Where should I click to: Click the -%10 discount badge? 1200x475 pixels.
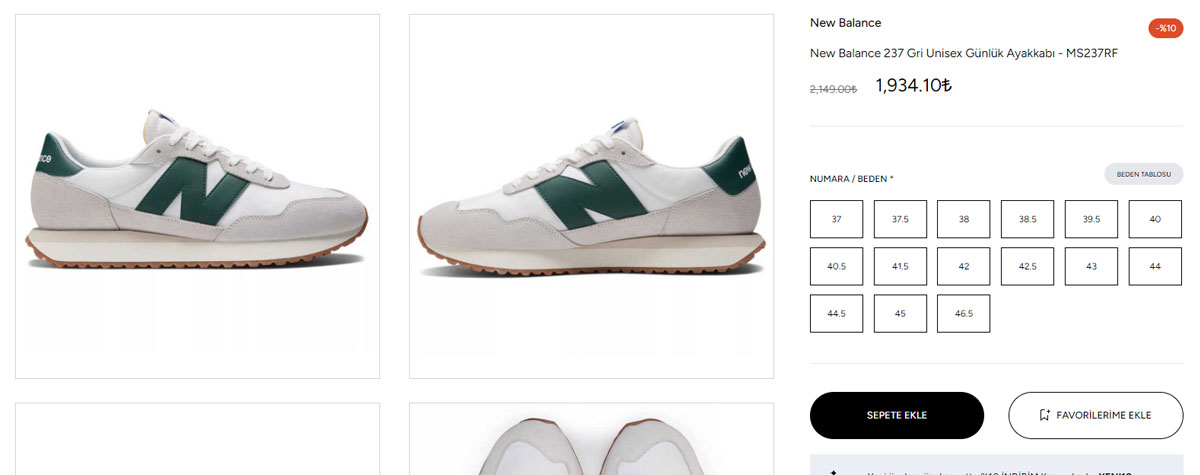click(1165, 28)
